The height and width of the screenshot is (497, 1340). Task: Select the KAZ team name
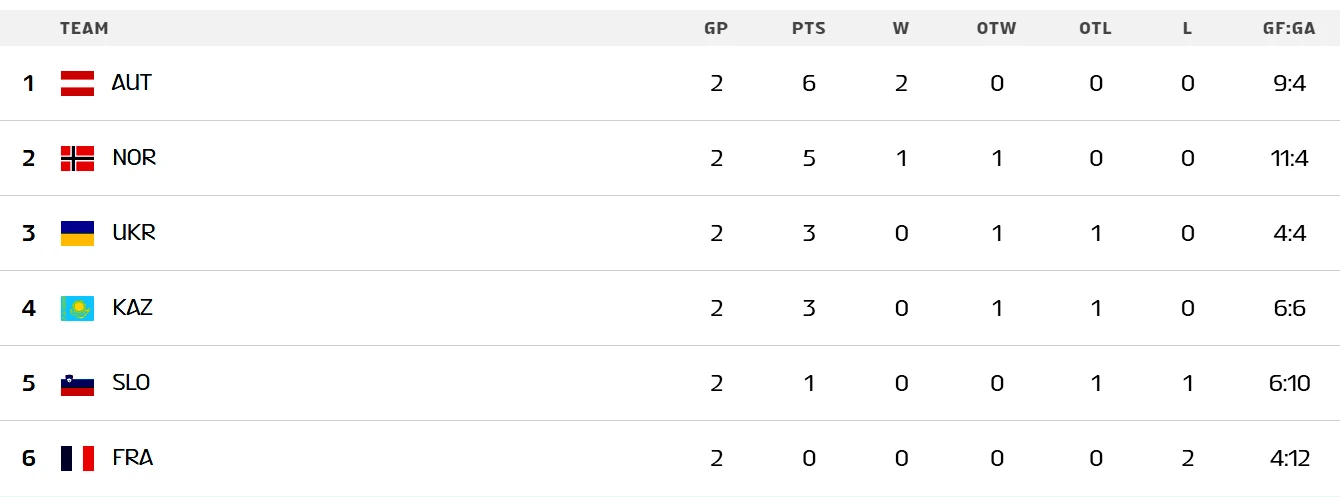point(133,308)
